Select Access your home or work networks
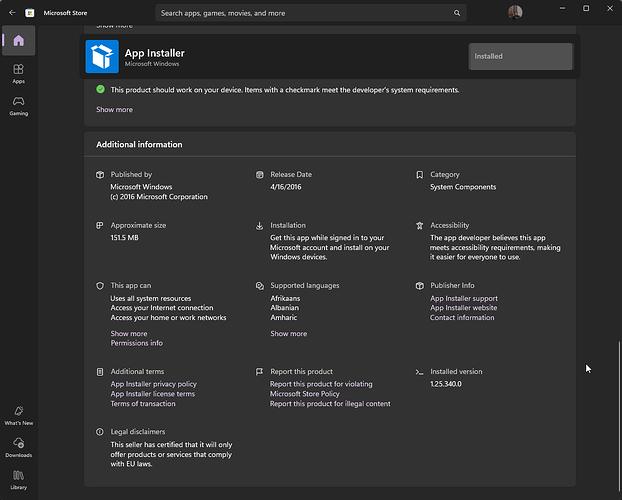Viewport: 622px width, 500px height. click(x=168, y=318)
